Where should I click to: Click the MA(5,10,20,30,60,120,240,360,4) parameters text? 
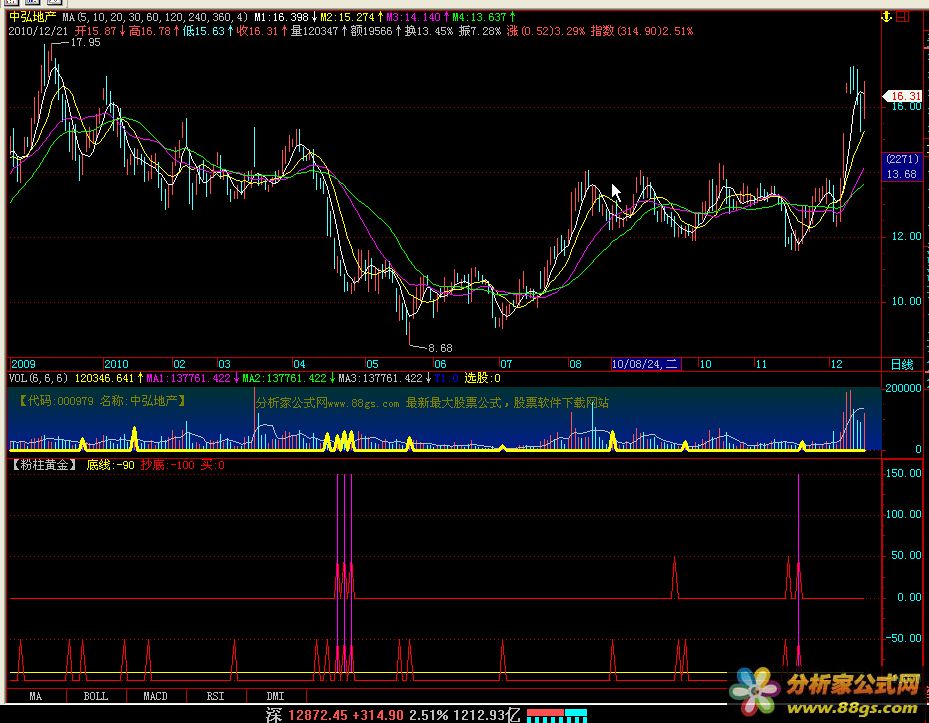[155, 18]
